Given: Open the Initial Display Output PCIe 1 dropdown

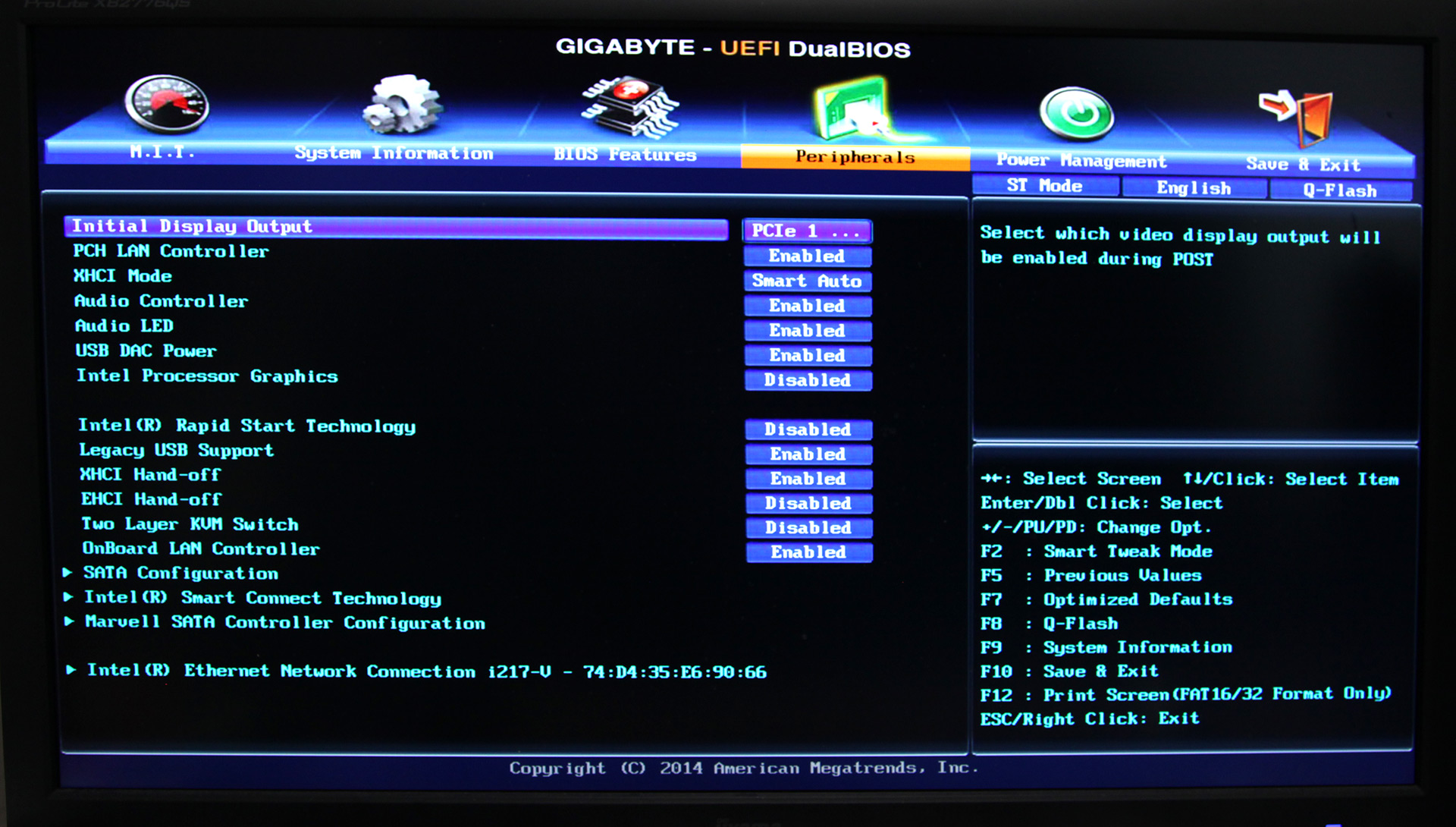Looking at the screenshot, I should pyautogui.click(x=807, y=231).
